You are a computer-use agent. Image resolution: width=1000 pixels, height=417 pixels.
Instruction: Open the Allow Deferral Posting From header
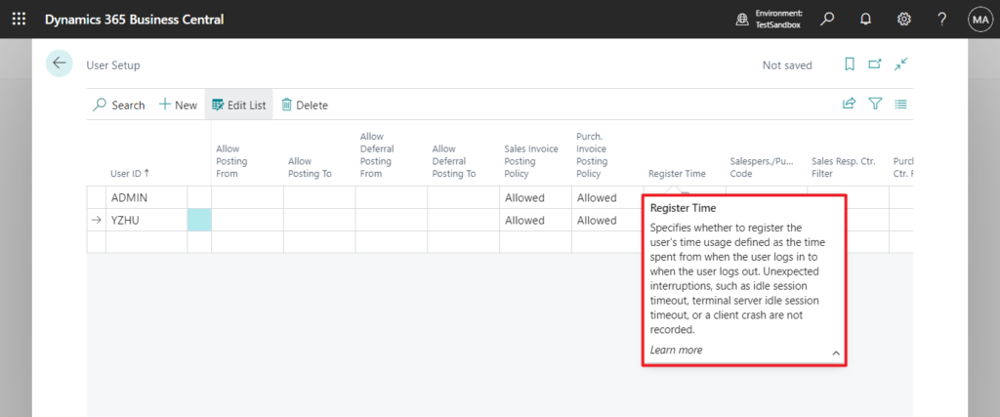point(377,155)
